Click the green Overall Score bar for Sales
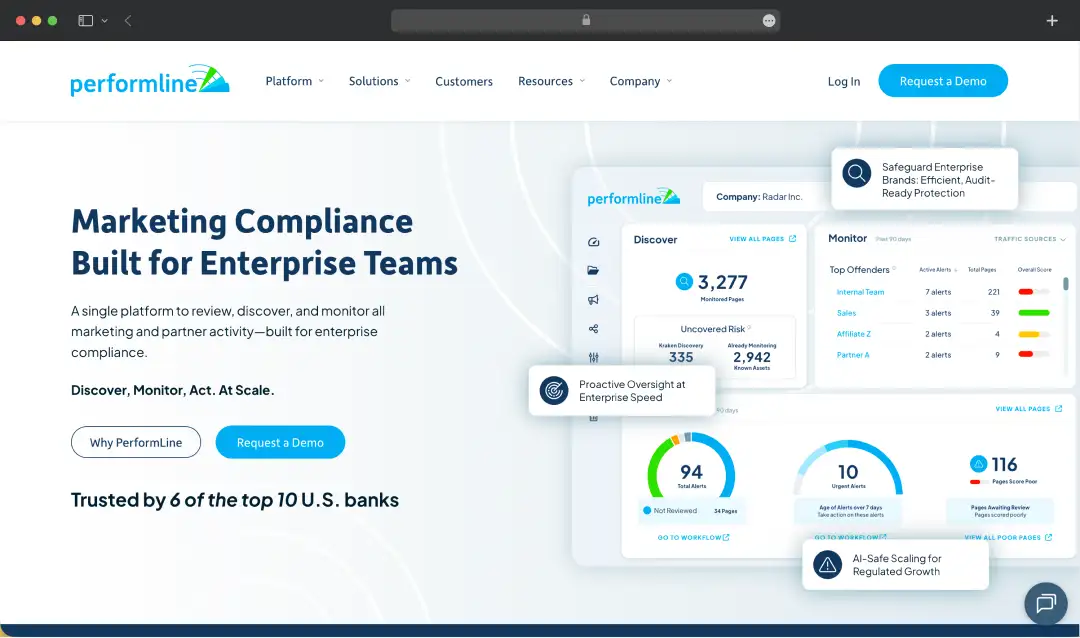Viewport: 1080px width, 638px height. click(x=1034, y=312)
